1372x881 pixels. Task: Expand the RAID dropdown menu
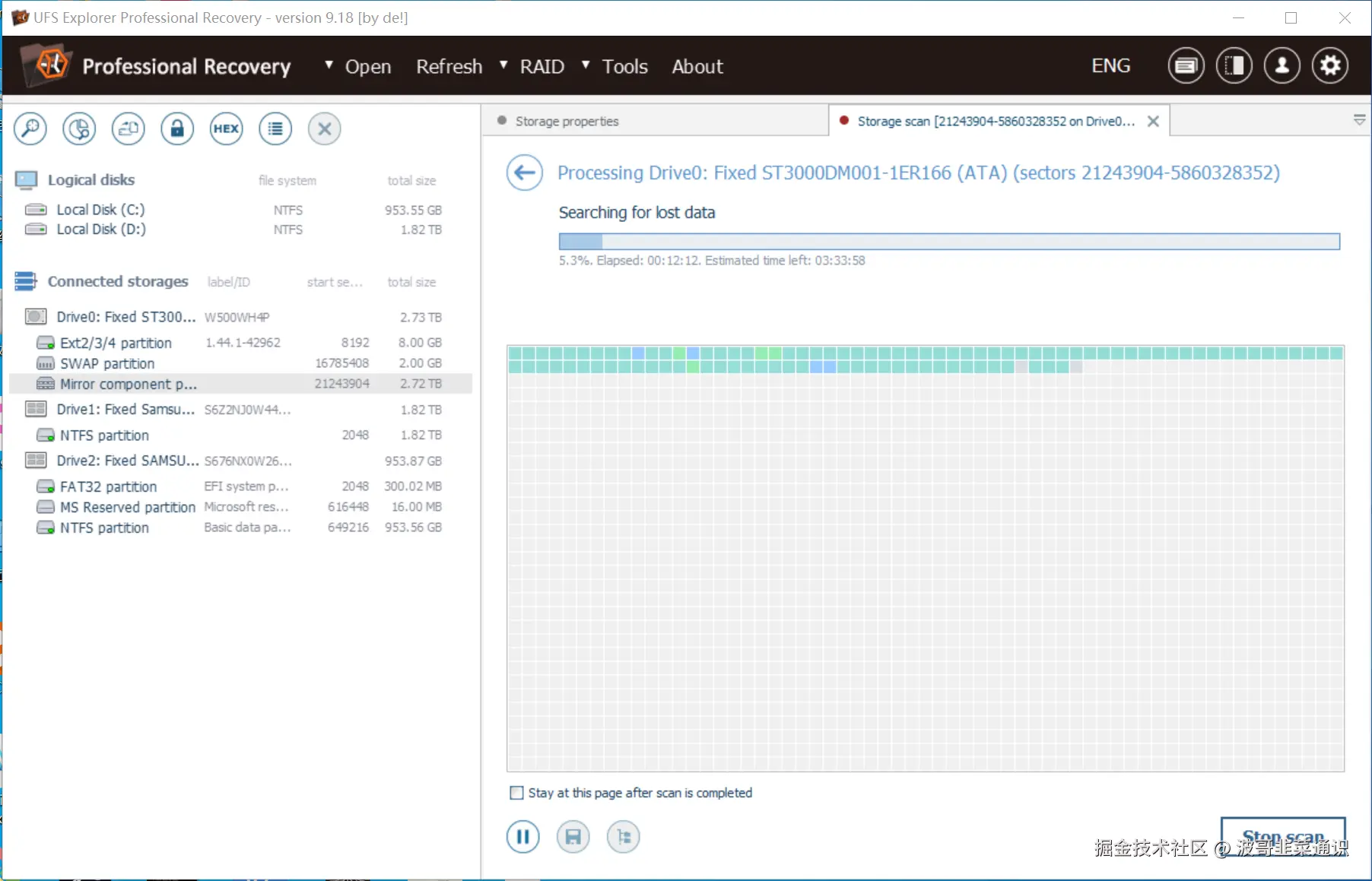click(532, 66)
